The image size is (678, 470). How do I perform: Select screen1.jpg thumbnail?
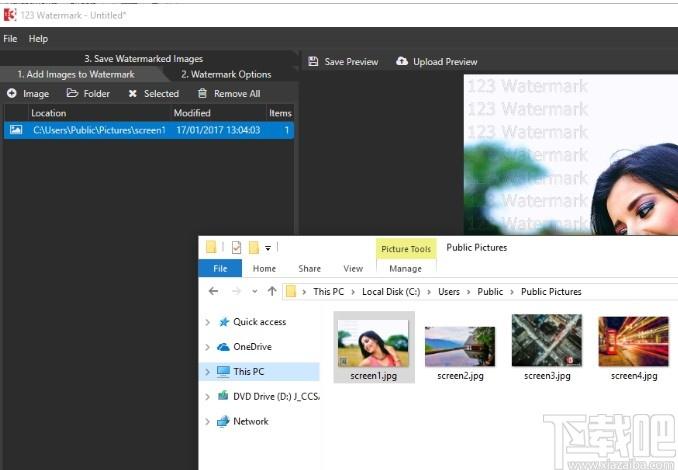pyautogui.click(x=374, y=347)
